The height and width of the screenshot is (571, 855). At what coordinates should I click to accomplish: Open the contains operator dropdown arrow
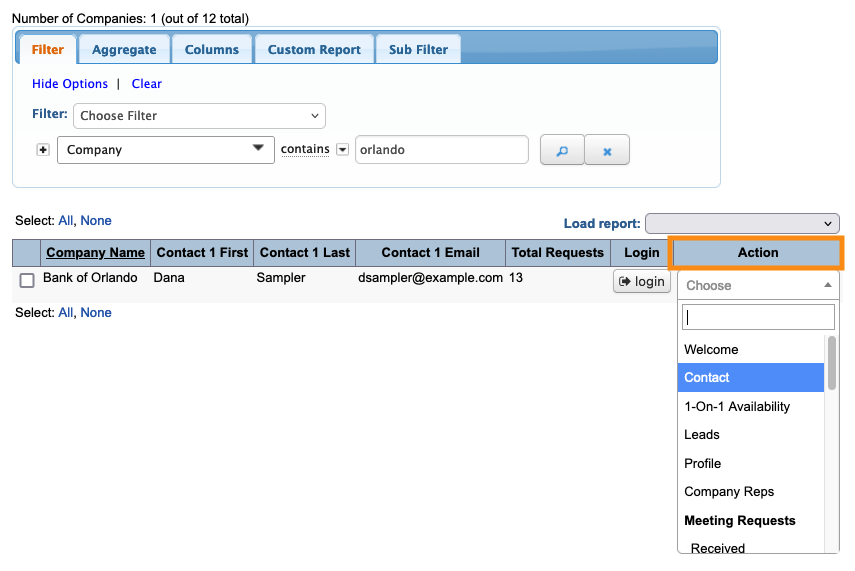click(342, 150)
